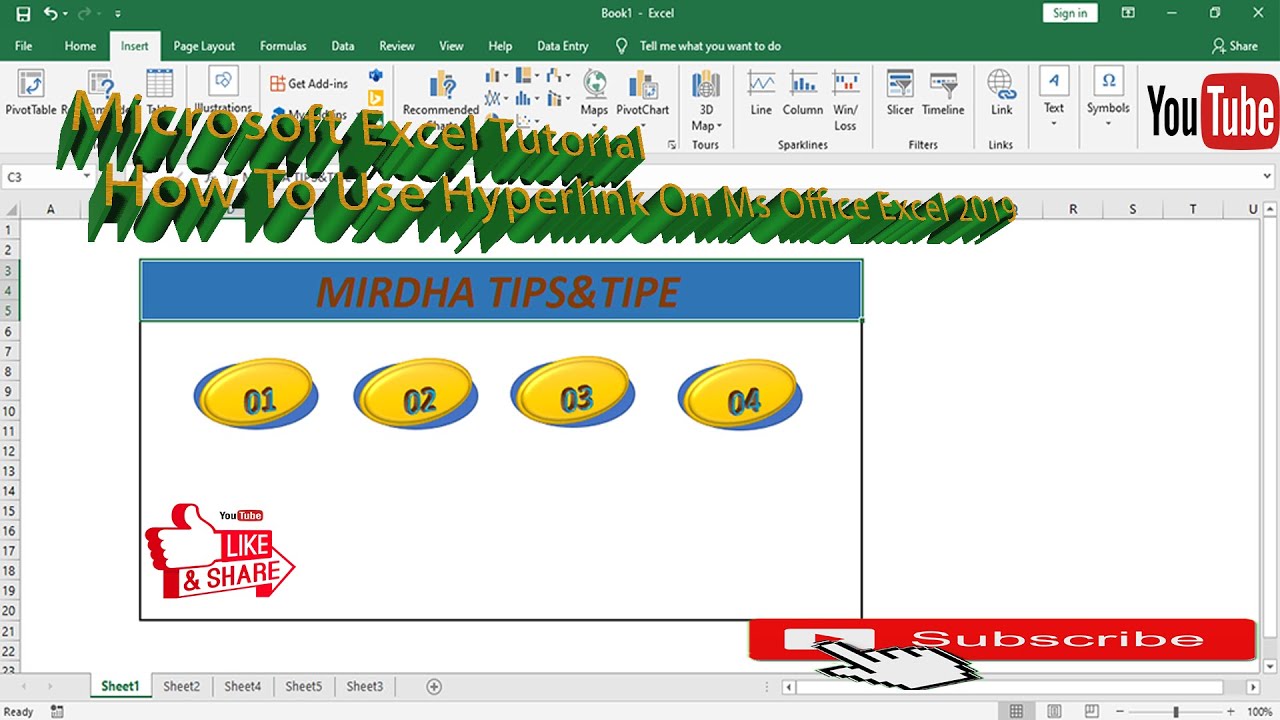Viewport: 1280px width, 720px height.
Task: Select the Sheet2 tab
Action: pos(182,686)
